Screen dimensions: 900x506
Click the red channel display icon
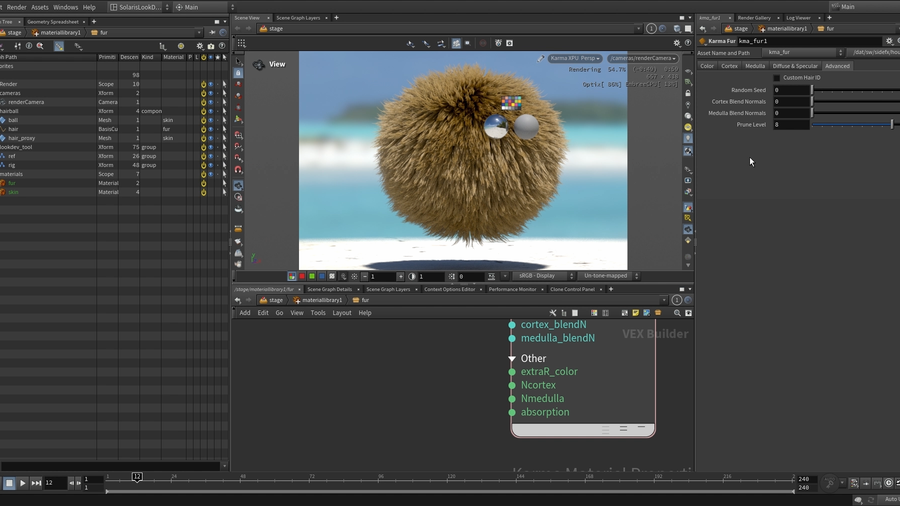[x=302, y=277]
